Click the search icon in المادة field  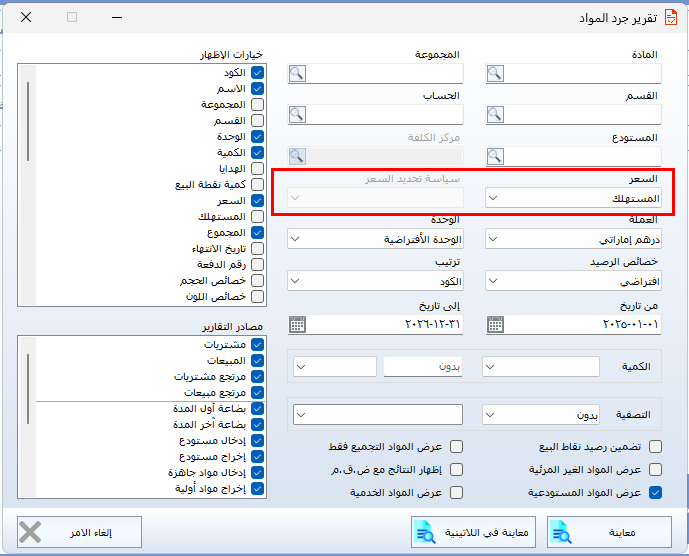coord(497,73)
